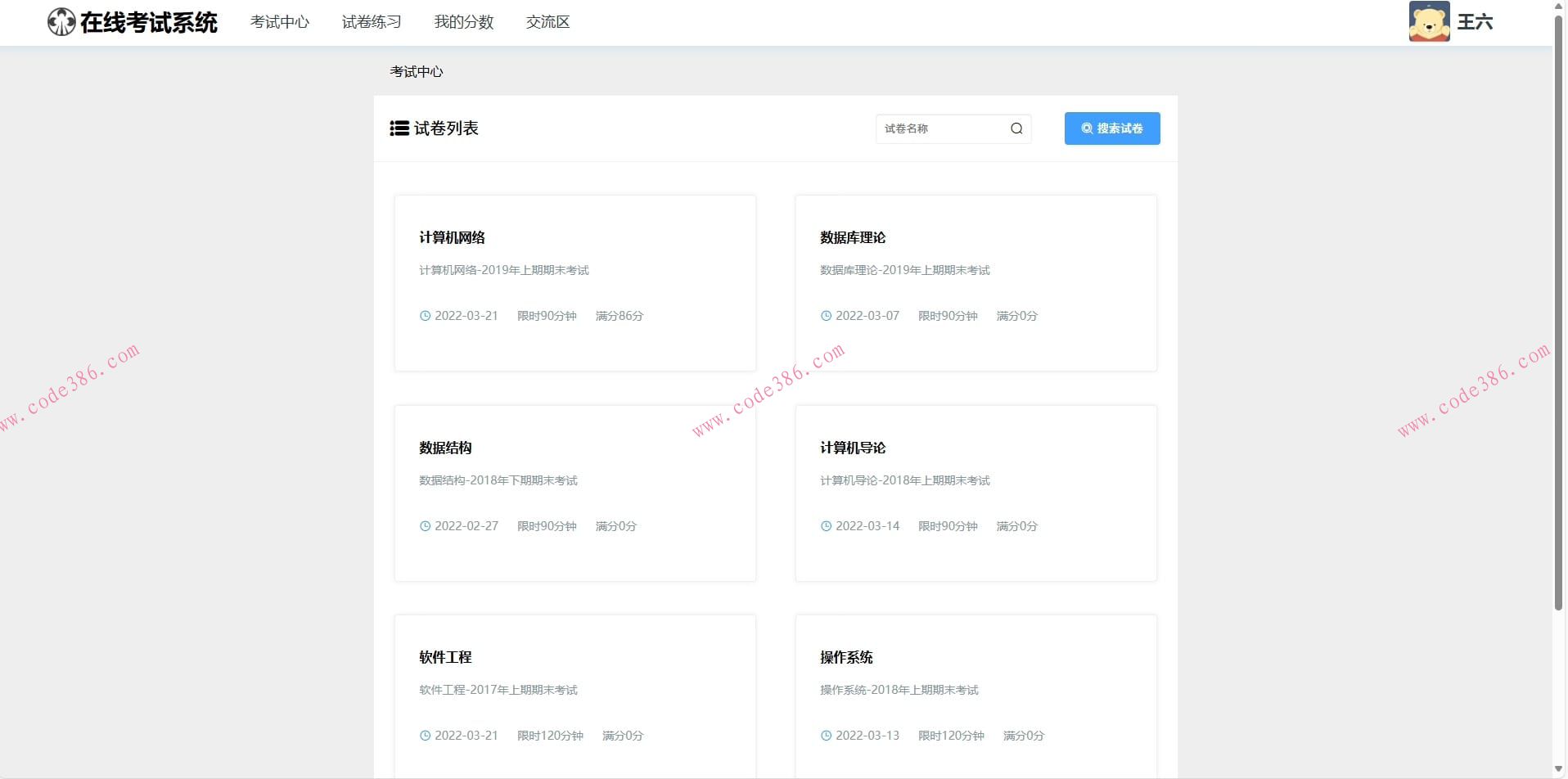Open 我的分数 page
The height and width of the screenshot is (779, 1568).
464,22
